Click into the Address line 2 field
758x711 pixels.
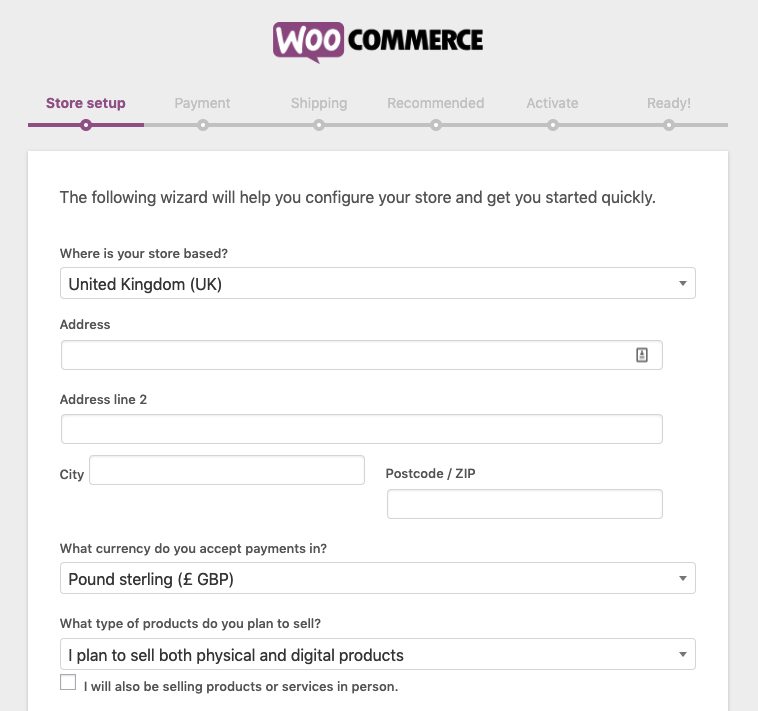point(361,429)
